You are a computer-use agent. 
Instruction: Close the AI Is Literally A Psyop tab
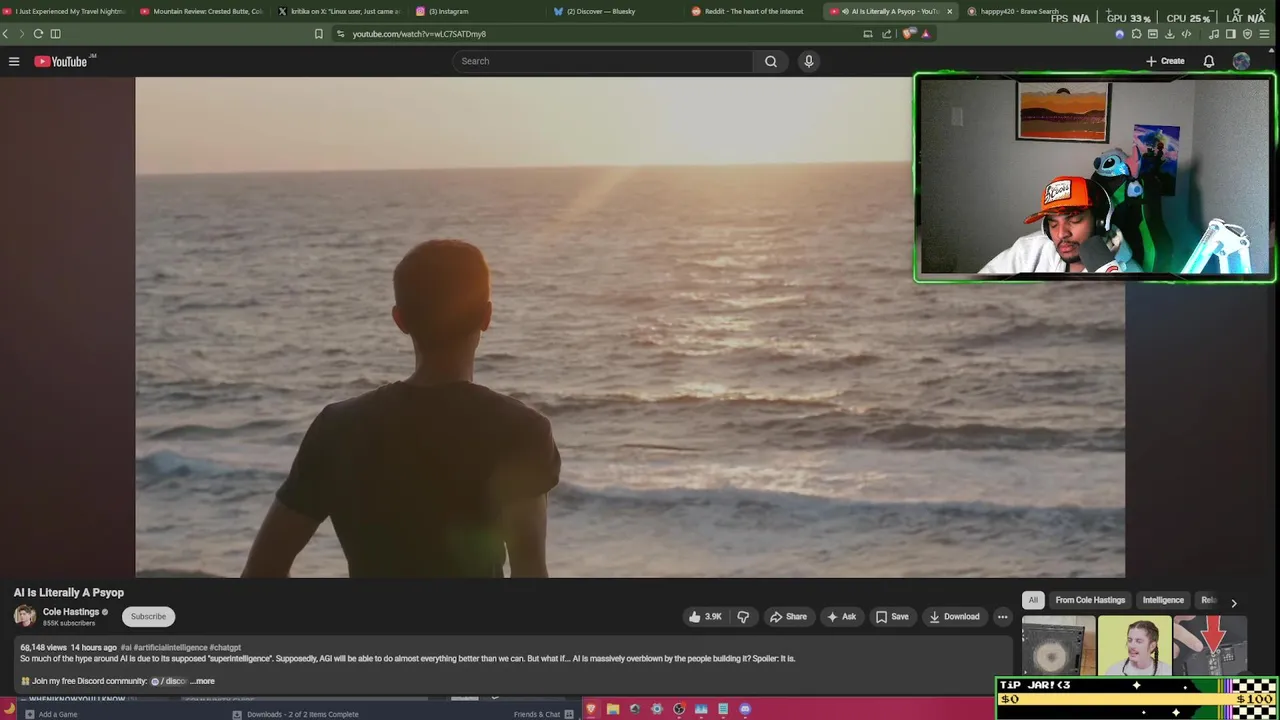pos(950,11)
